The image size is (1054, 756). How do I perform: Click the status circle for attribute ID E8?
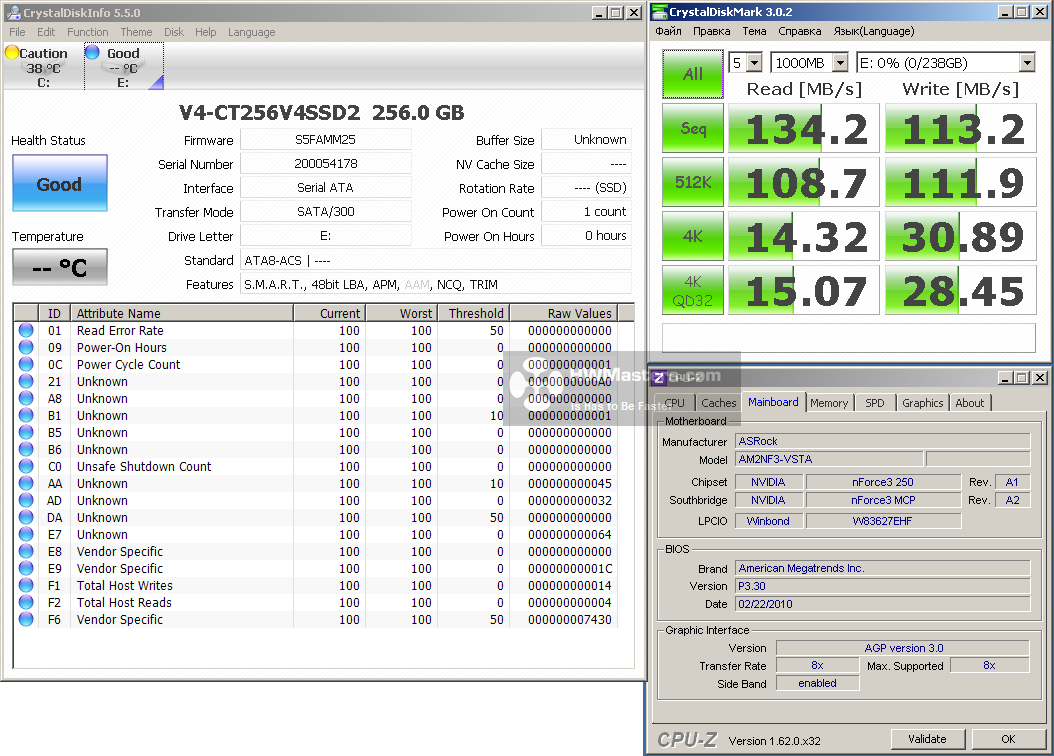pyautogui.click(x=26, y=551)
